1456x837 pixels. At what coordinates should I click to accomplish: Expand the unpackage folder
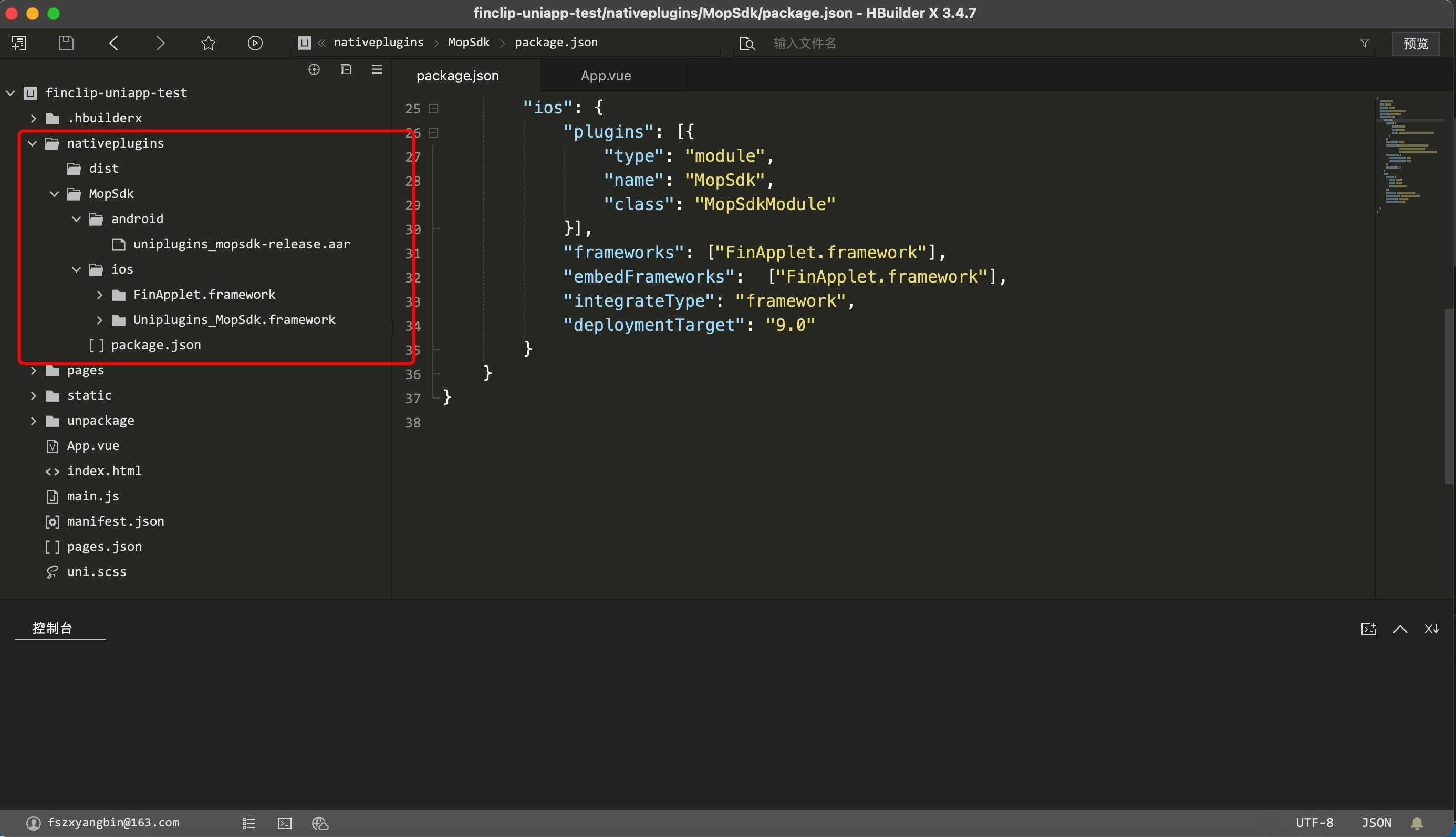33,421
